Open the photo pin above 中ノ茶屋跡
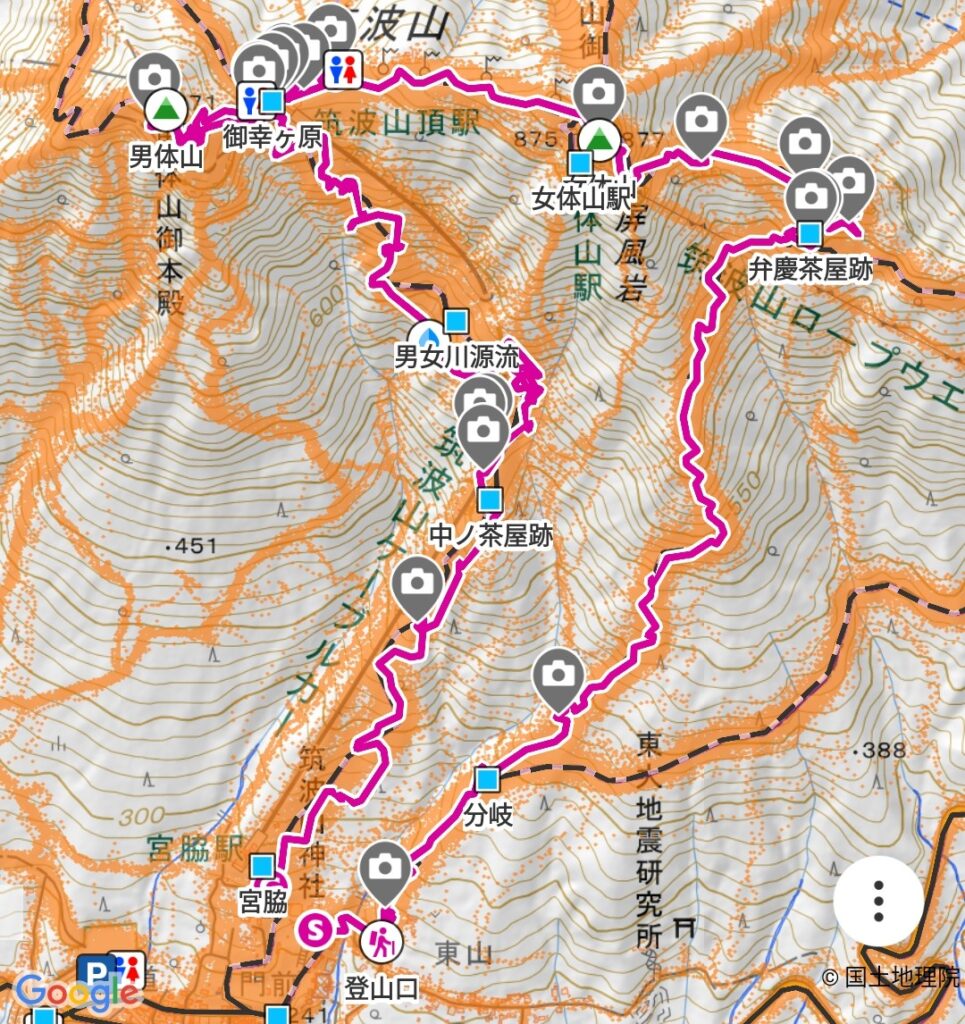The image size is (965, 1024). point(484,432)
